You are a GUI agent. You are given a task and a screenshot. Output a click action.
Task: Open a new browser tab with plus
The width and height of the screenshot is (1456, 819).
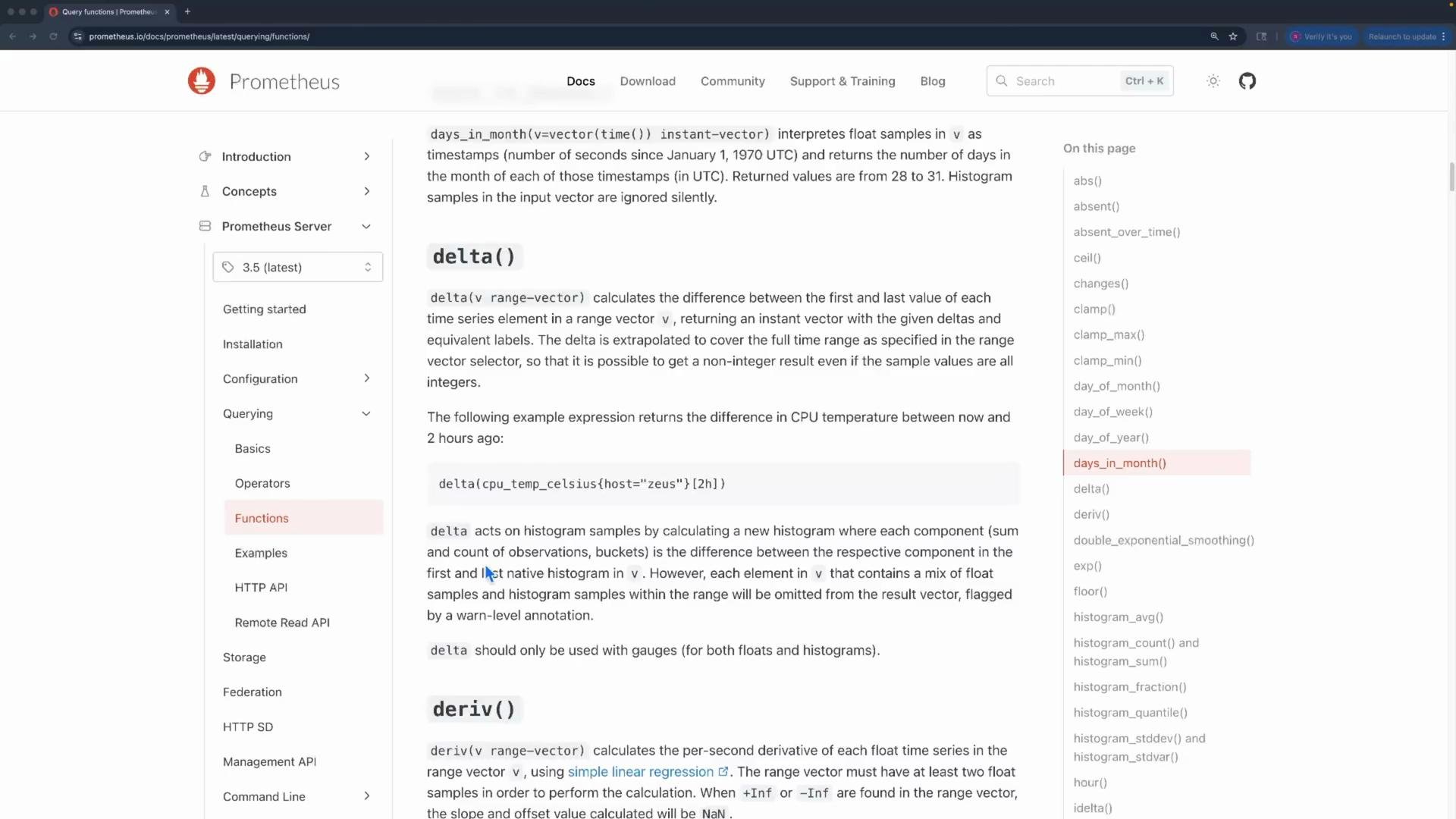[x=187, y=11]
